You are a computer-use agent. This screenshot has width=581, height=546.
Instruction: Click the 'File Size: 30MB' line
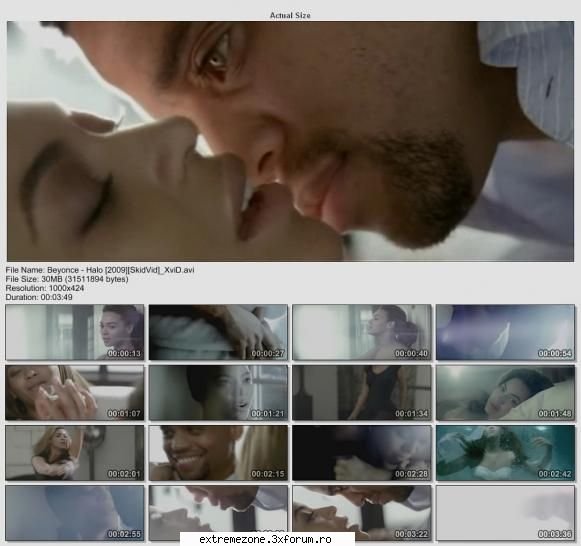[67, 279]
